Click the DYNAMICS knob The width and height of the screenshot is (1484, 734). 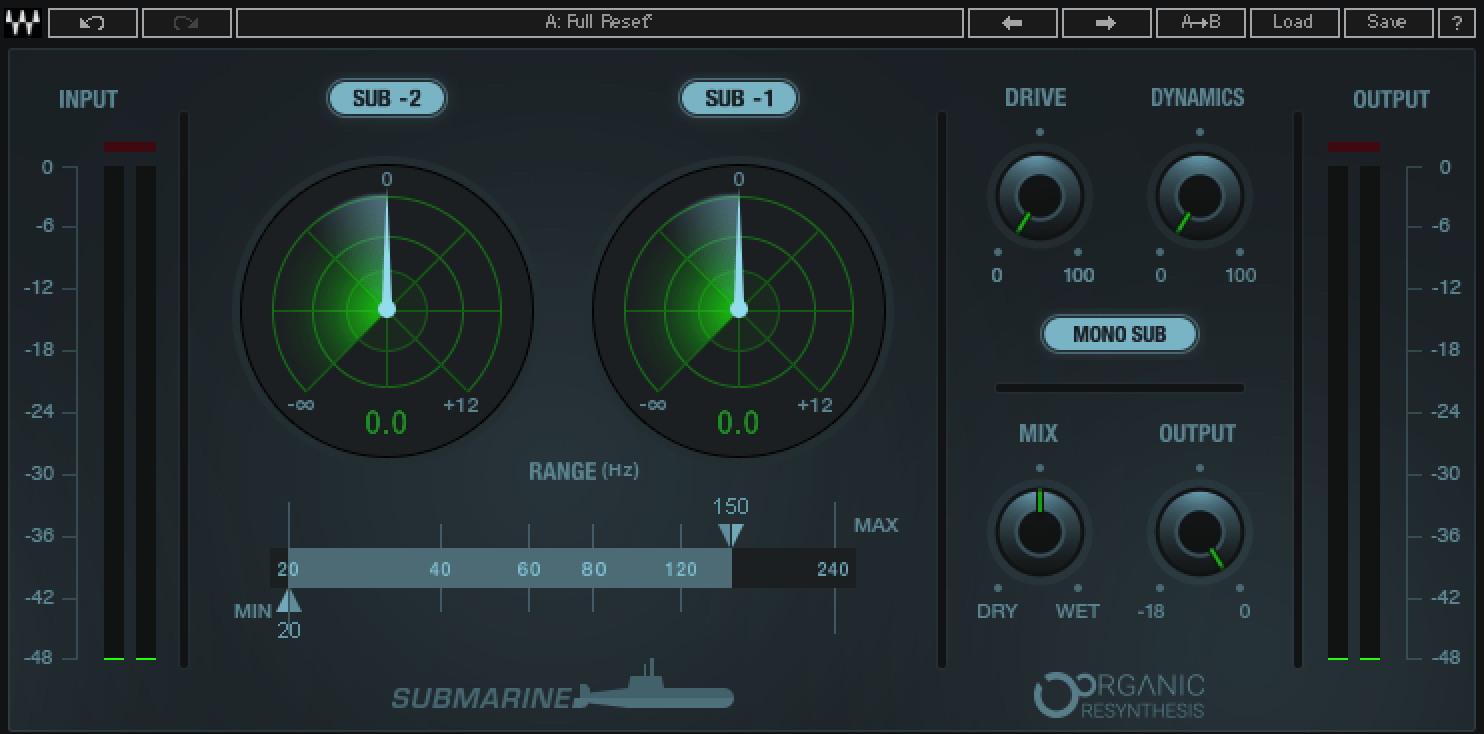(1200, 196)
